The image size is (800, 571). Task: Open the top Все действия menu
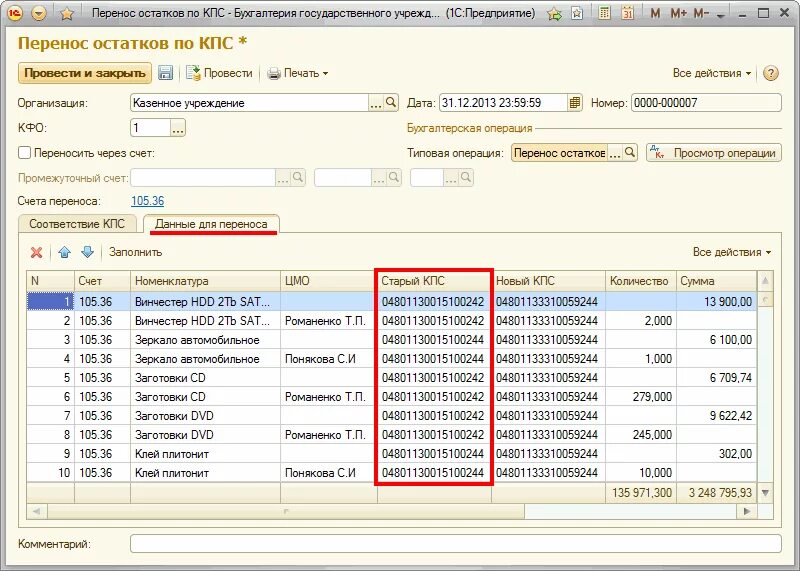click(x=712, y=73)
